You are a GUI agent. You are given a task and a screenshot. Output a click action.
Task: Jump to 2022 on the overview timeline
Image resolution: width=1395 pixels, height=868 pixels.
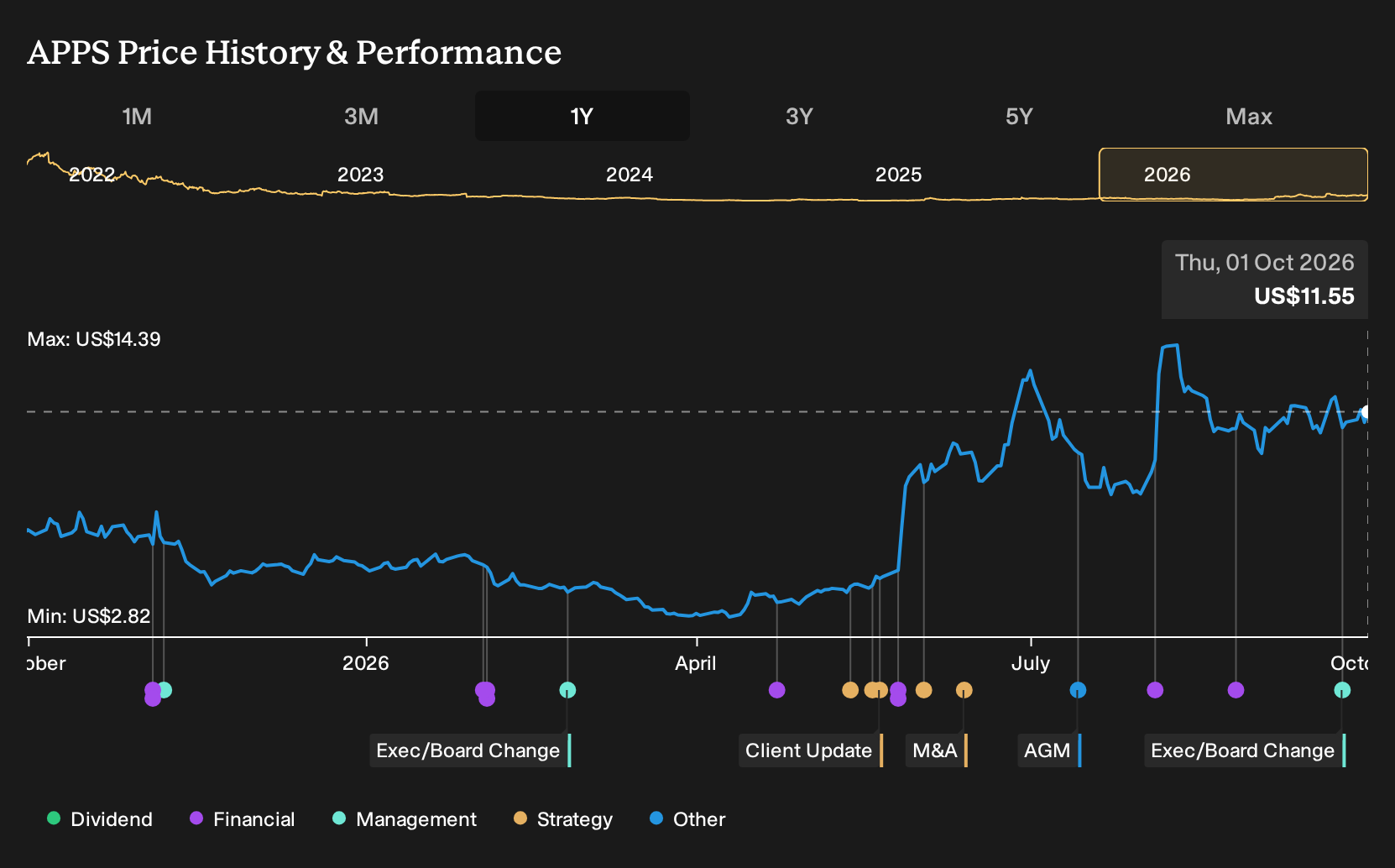(91, 175)
